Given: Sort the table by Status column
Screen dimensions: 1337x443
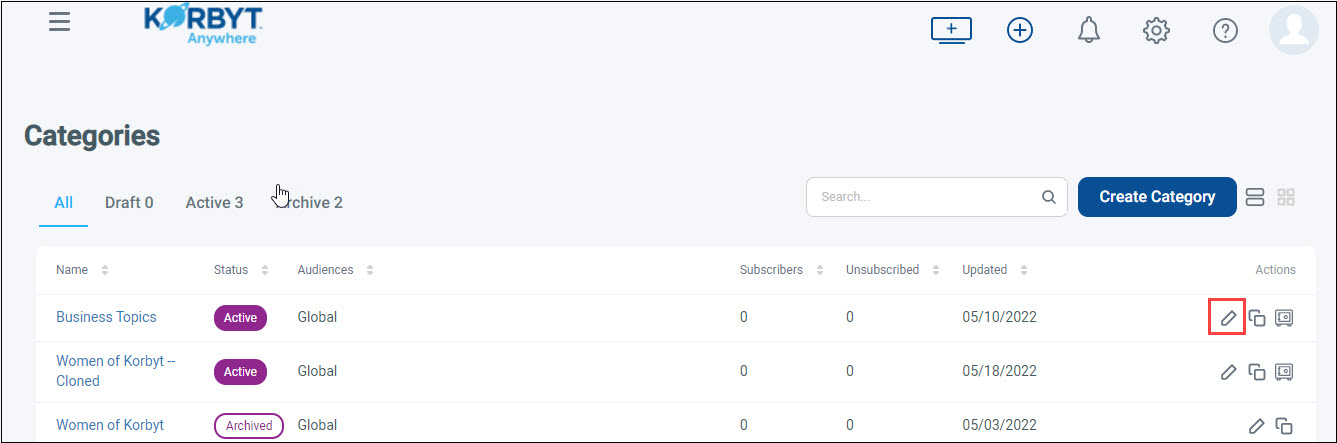Looking at the screenshot, I should pos(265,270).
